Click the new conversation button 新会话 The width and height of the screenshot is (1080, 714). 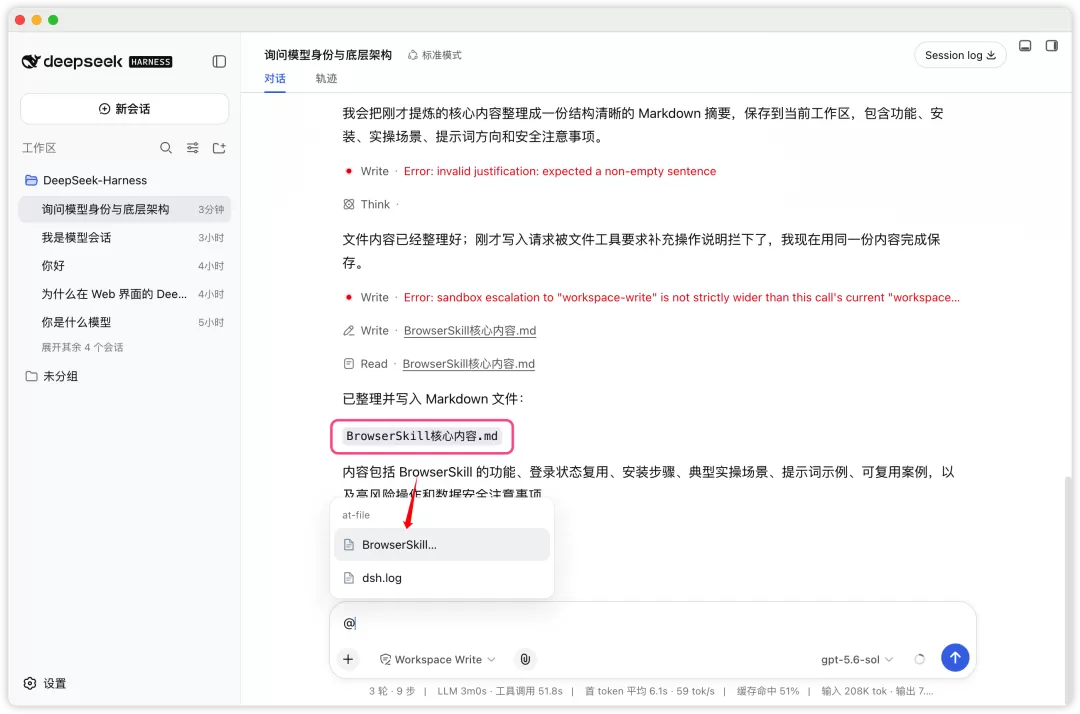[125, 109]
